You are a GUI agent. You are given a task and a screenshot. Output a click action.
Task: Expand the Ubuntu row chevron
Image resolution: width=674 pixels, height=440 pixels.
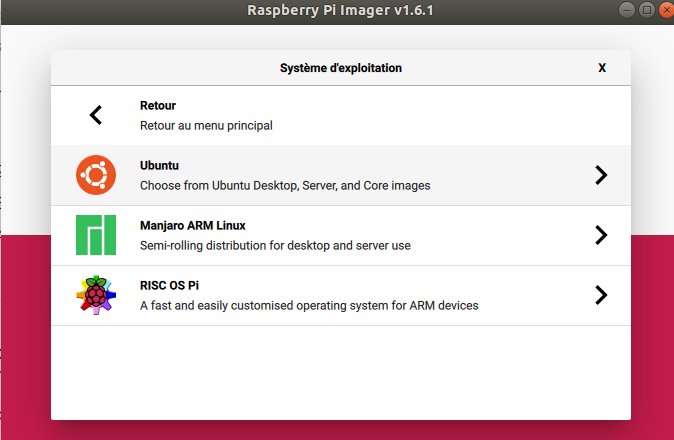[601, 175]
